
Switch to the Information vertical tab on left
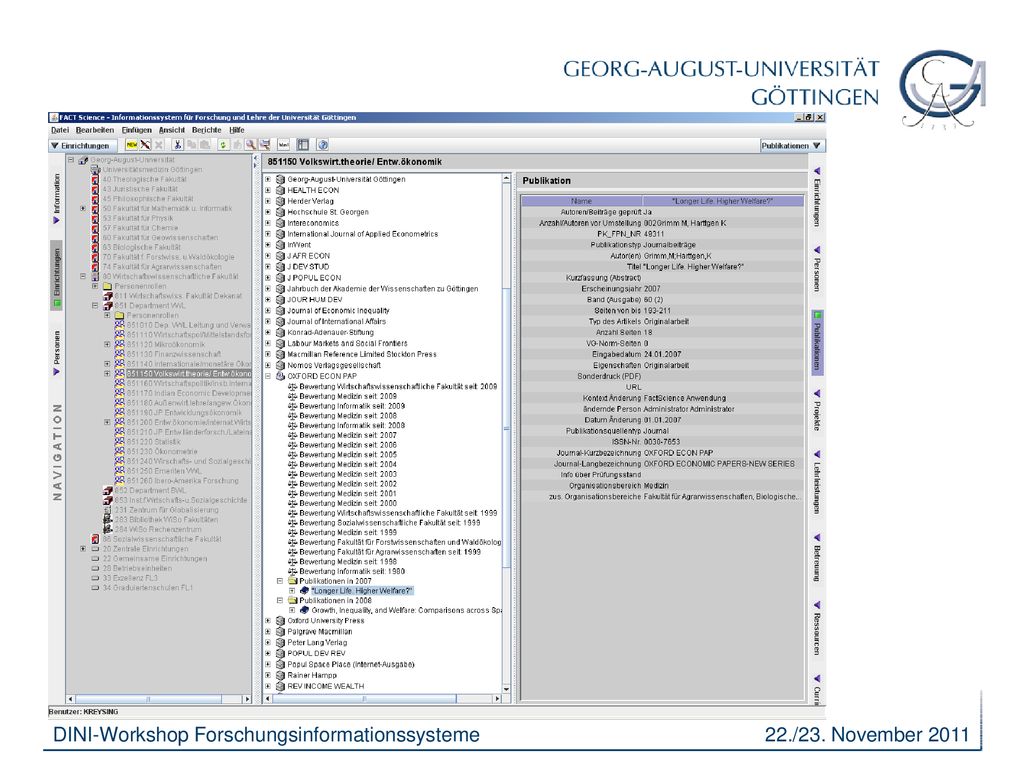(57, 199)
